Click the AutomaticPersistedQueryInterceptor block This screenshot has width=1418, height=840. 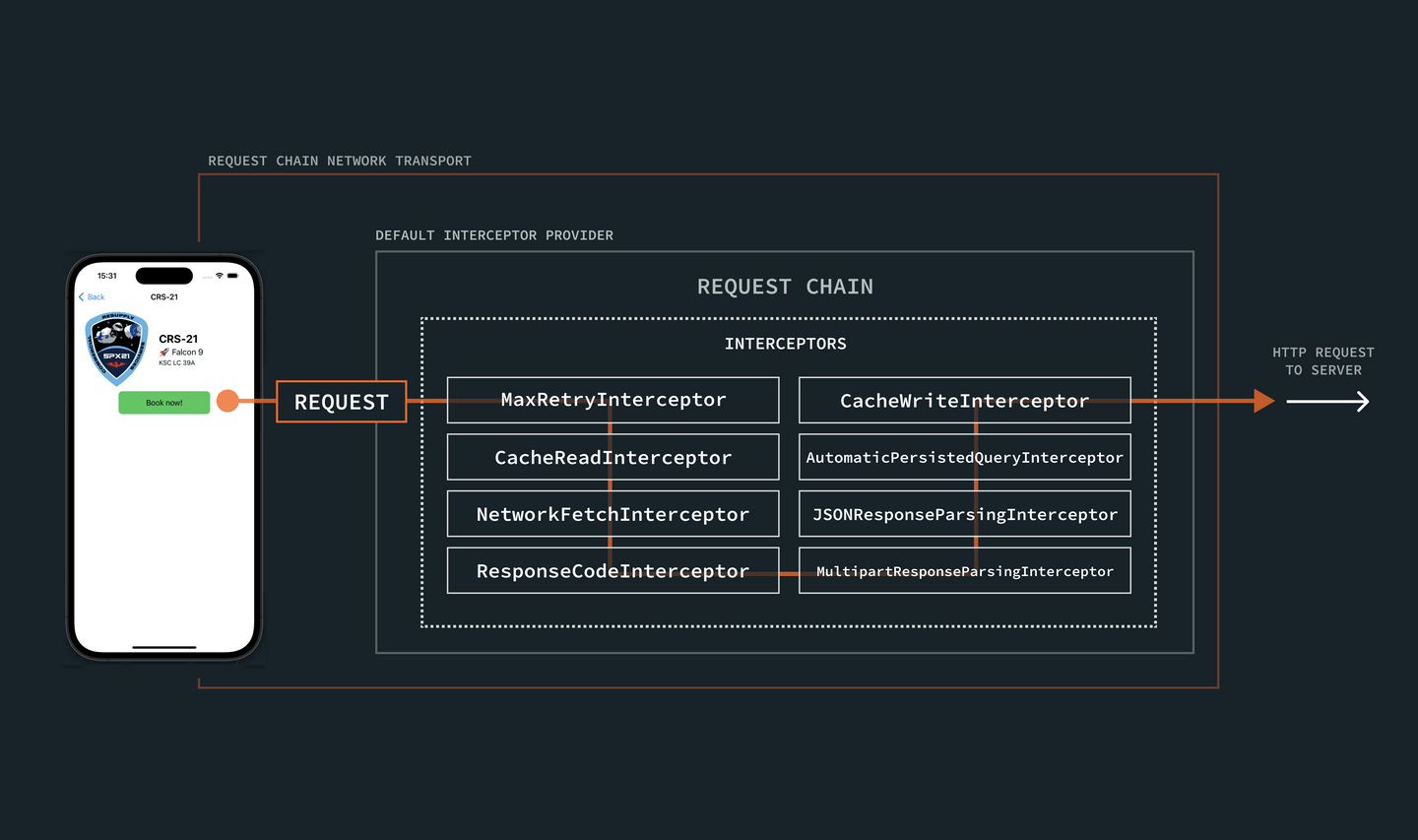pos(964,457)
